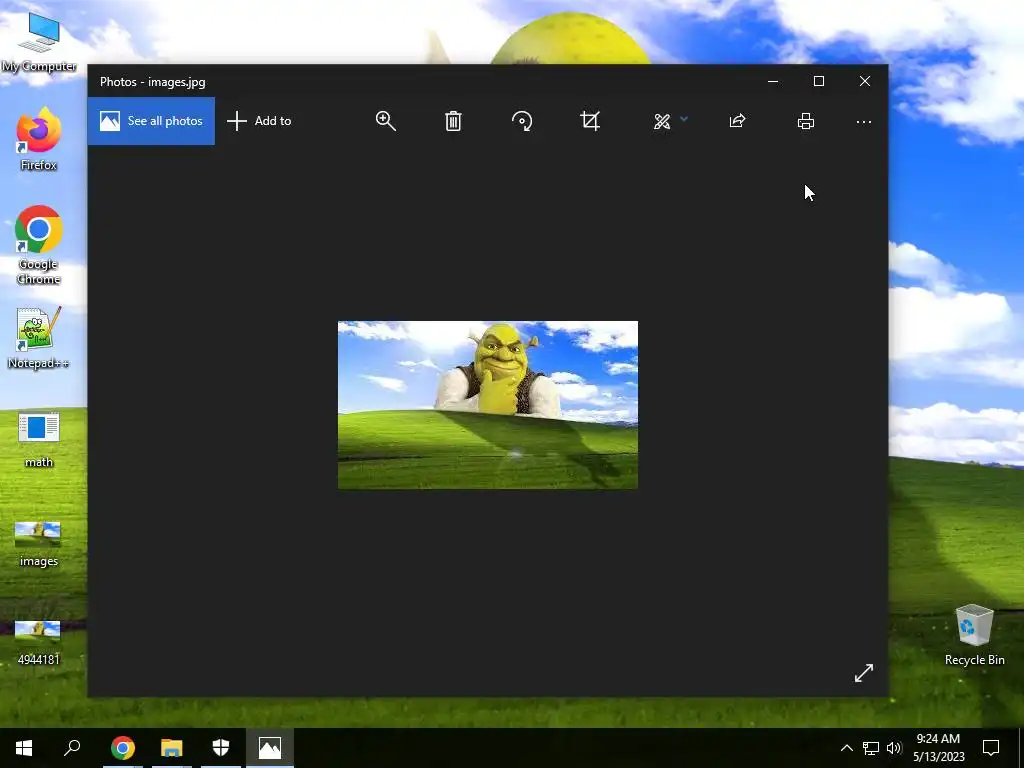This screenshot has height=768, width=1024.
Task: Open Windows Security shield in taskbar
Action: point(221,748)
